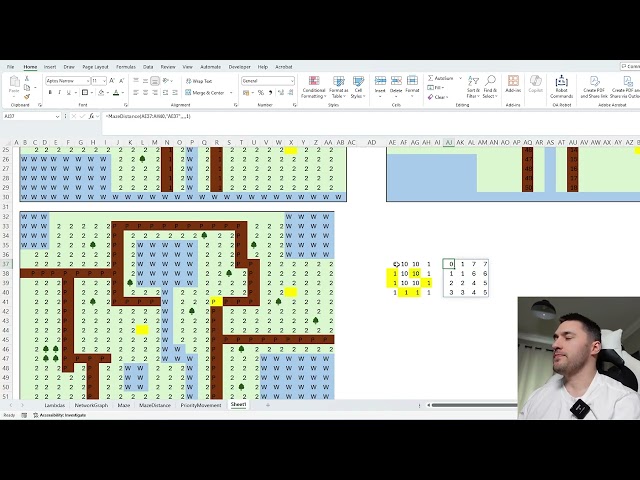The image size is (640, 480).
Task: Toggle Center horizontal alignment
Action: tap(146, 93)
